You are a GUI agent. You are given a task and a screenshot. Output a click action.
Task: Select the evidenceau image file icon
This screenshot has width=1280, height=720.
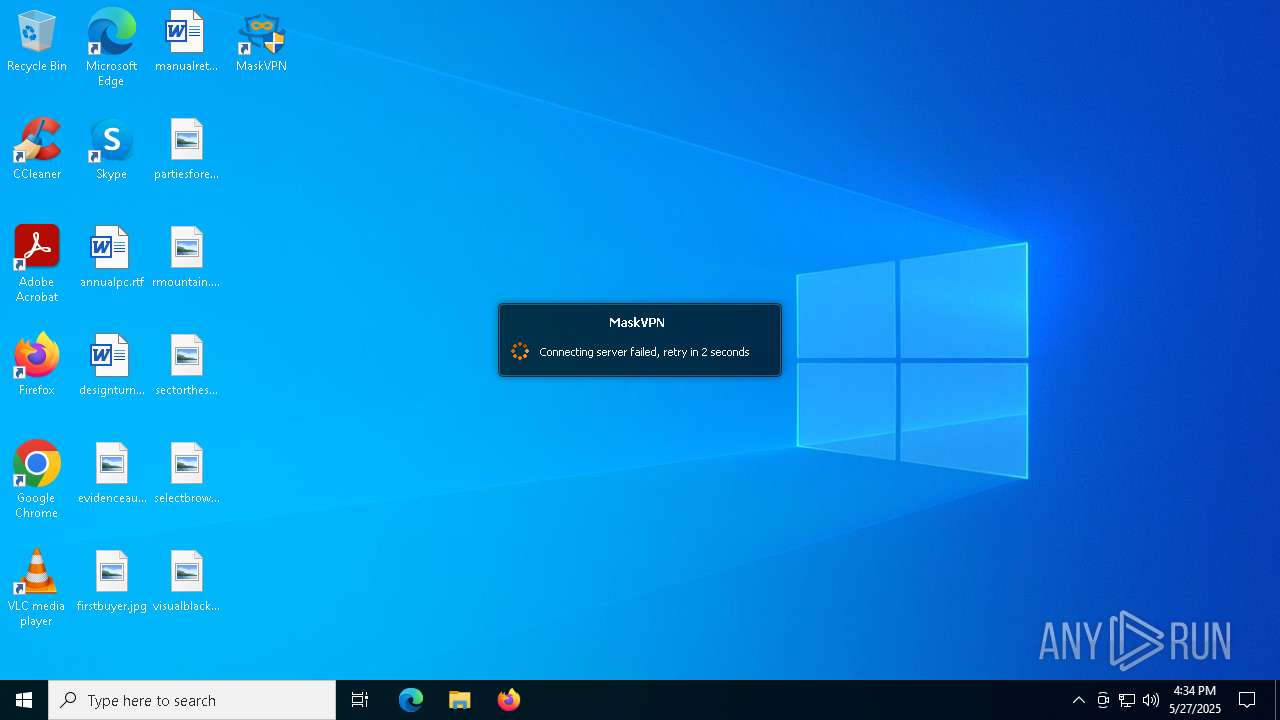tap(111, 474)
